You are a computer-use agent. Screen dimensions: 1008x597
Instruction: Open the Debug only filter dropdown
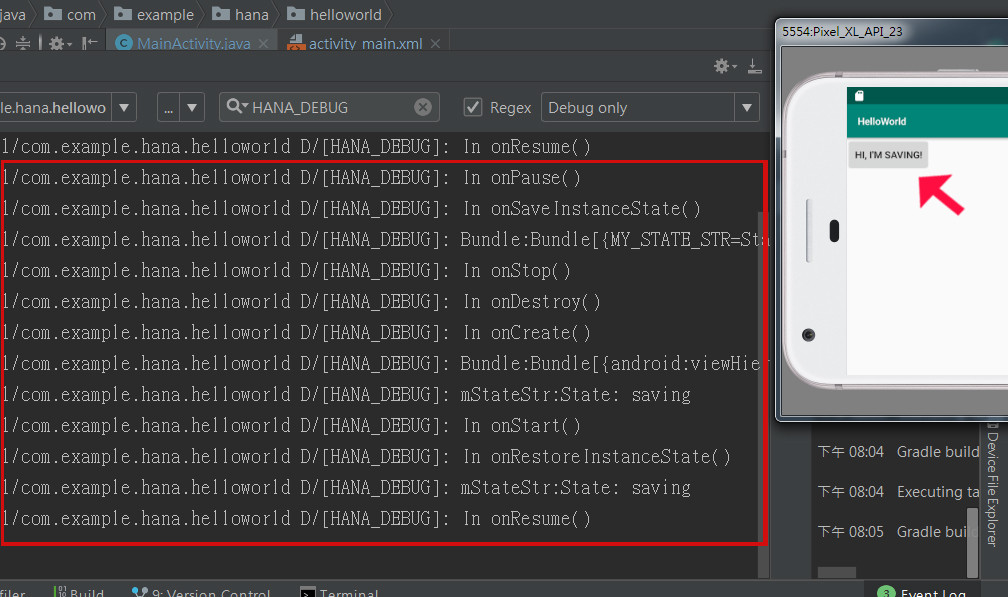coord(650,107)
